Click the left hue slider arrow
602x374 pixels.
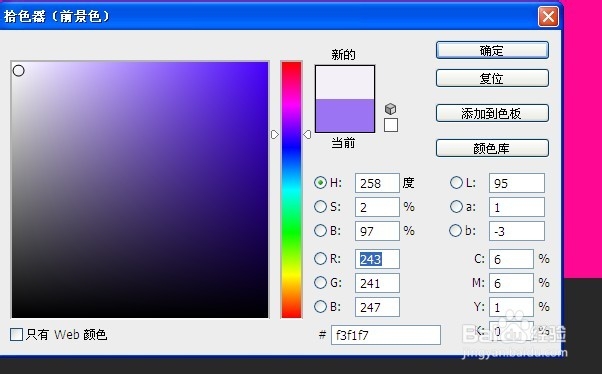(275, 134)
